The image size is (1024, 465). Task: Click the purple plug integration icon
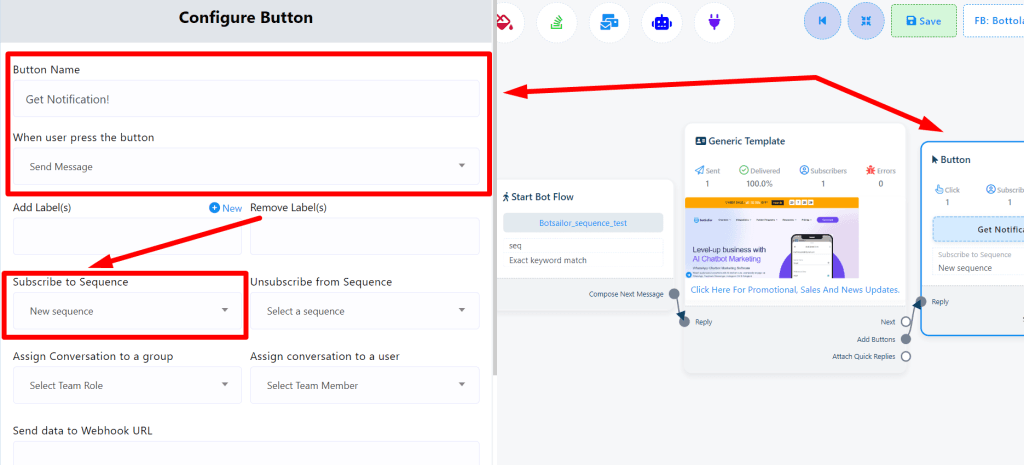(714, 22)
